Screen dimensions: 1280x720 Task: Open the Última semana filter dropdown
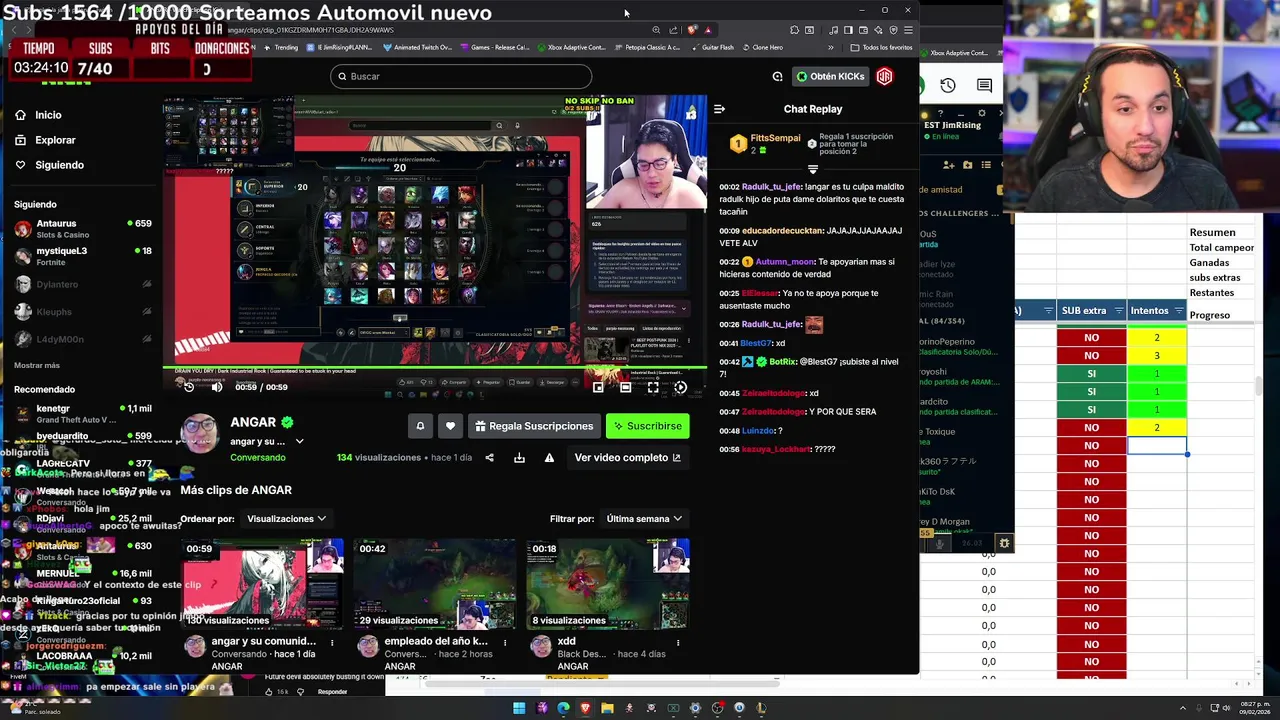tap(644, 519)
